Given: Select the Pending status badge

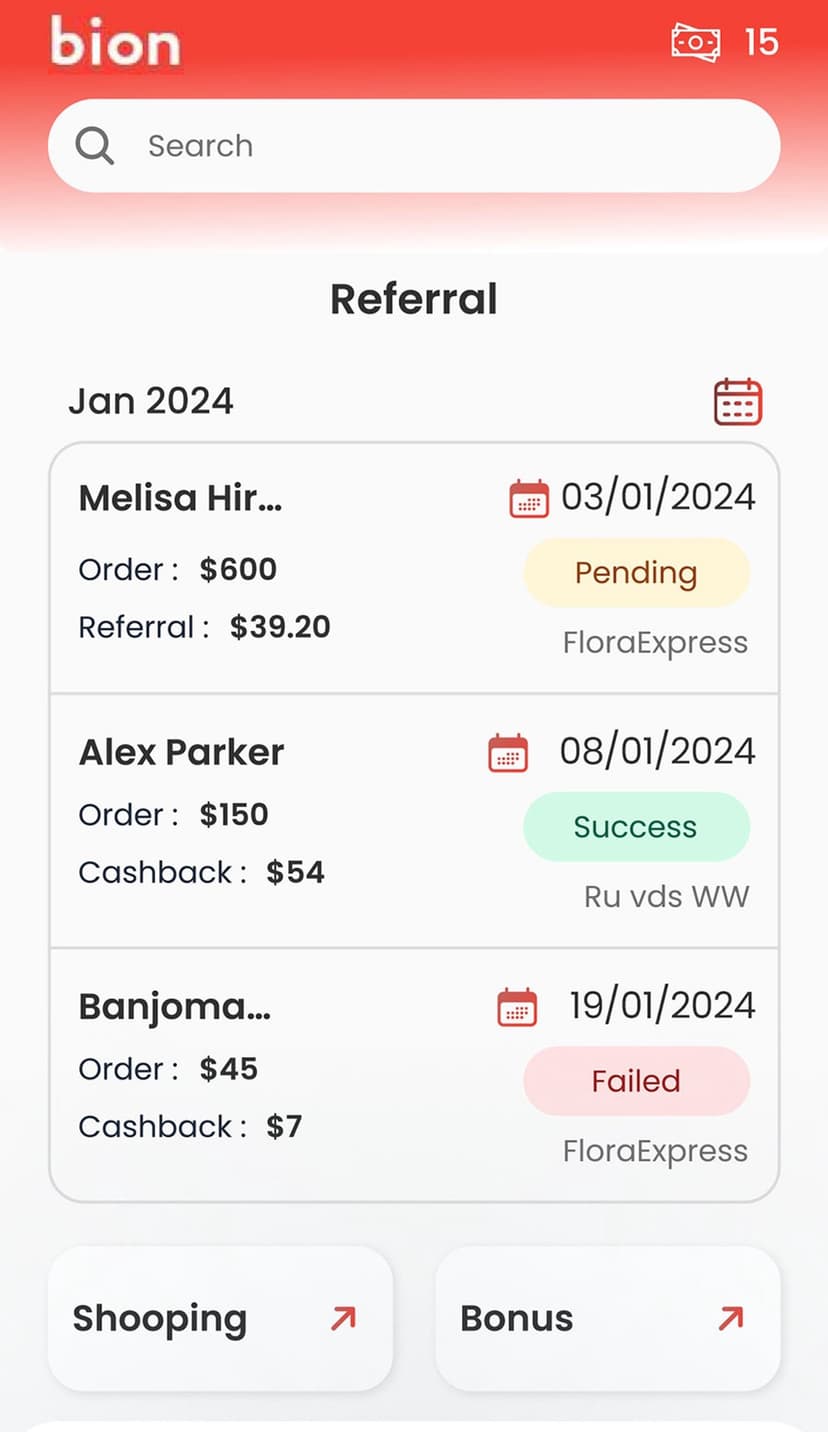Looking at the screenshot, I should (636, 573).
